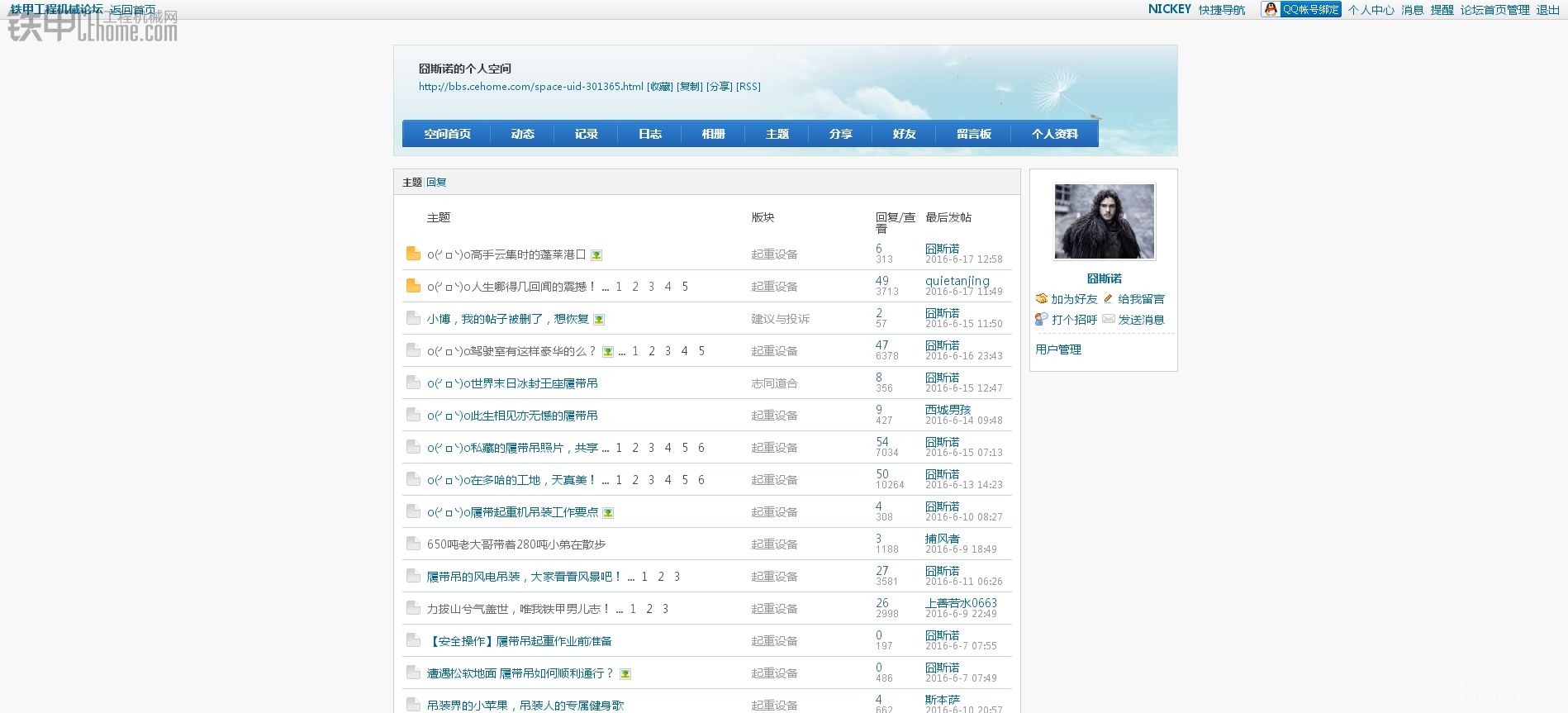
Task: Open the 用户管理 link
Action: [x=1058, y=349]
